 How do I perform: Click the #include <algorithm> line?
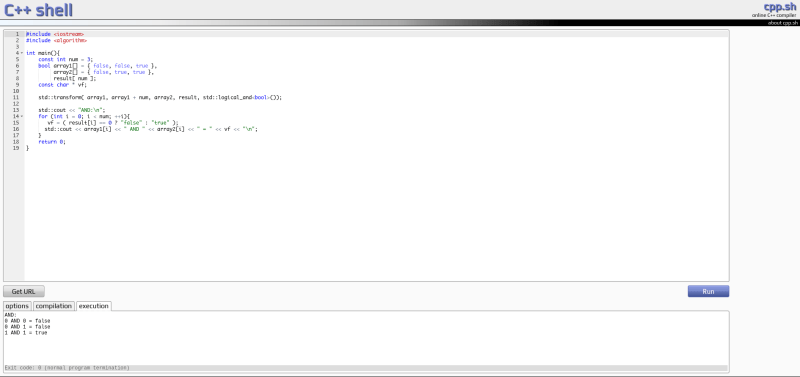pyautogui.click(x=57, y=40)
